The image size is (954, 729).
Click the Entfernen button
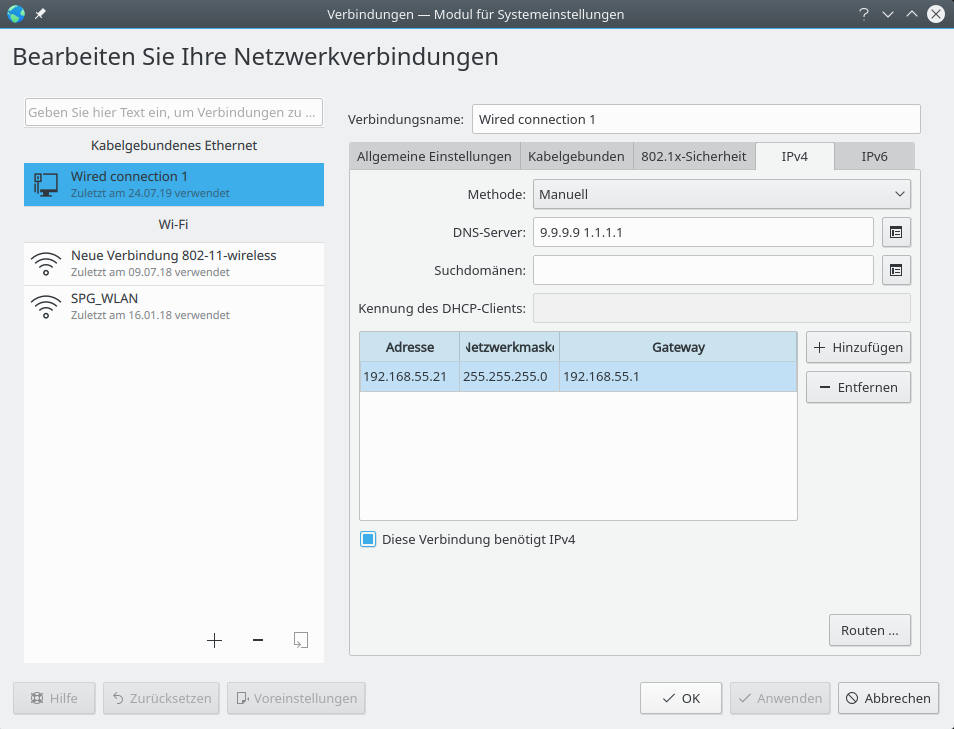coord(858,387)
